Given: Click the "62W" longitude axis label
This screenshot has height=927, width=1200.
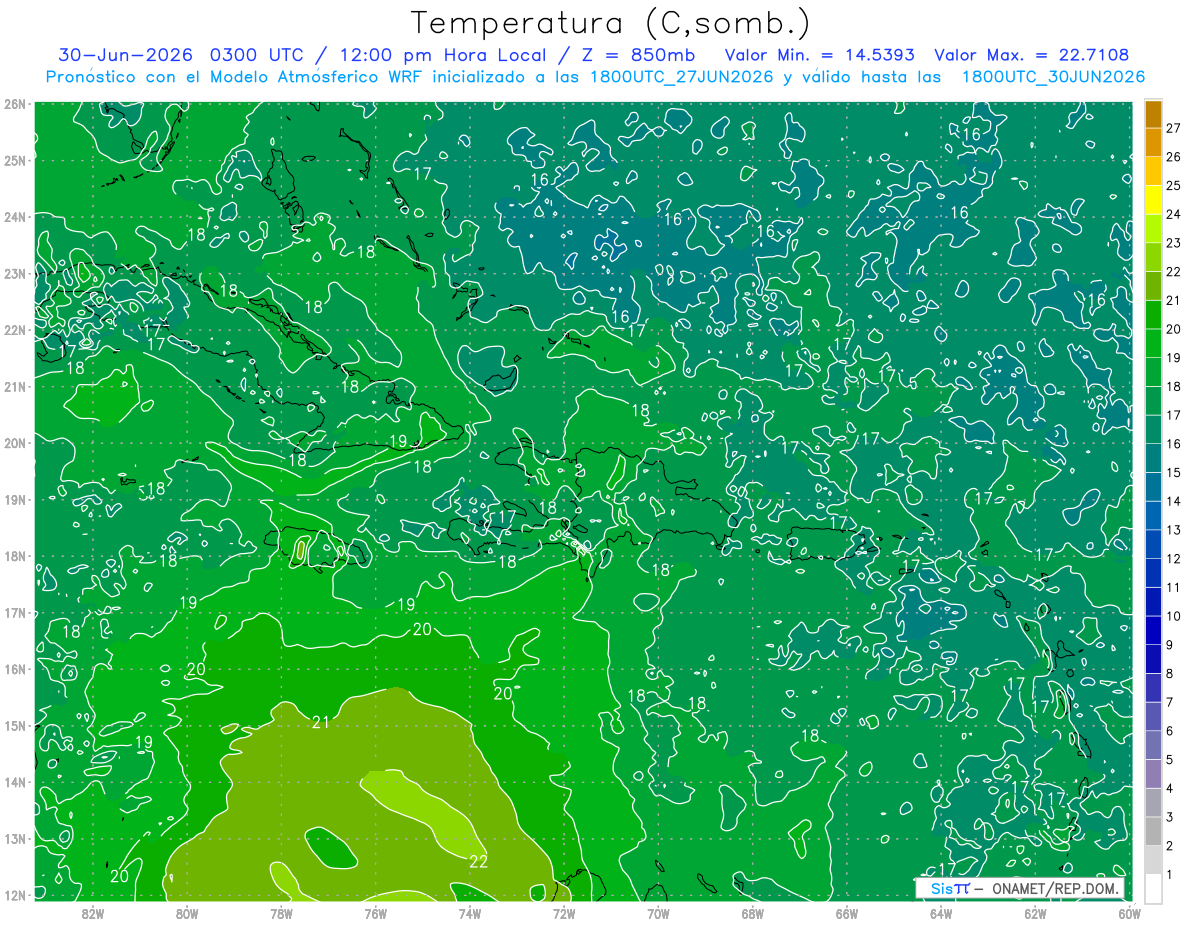Looking at the screenshot, I should 1035,913.
